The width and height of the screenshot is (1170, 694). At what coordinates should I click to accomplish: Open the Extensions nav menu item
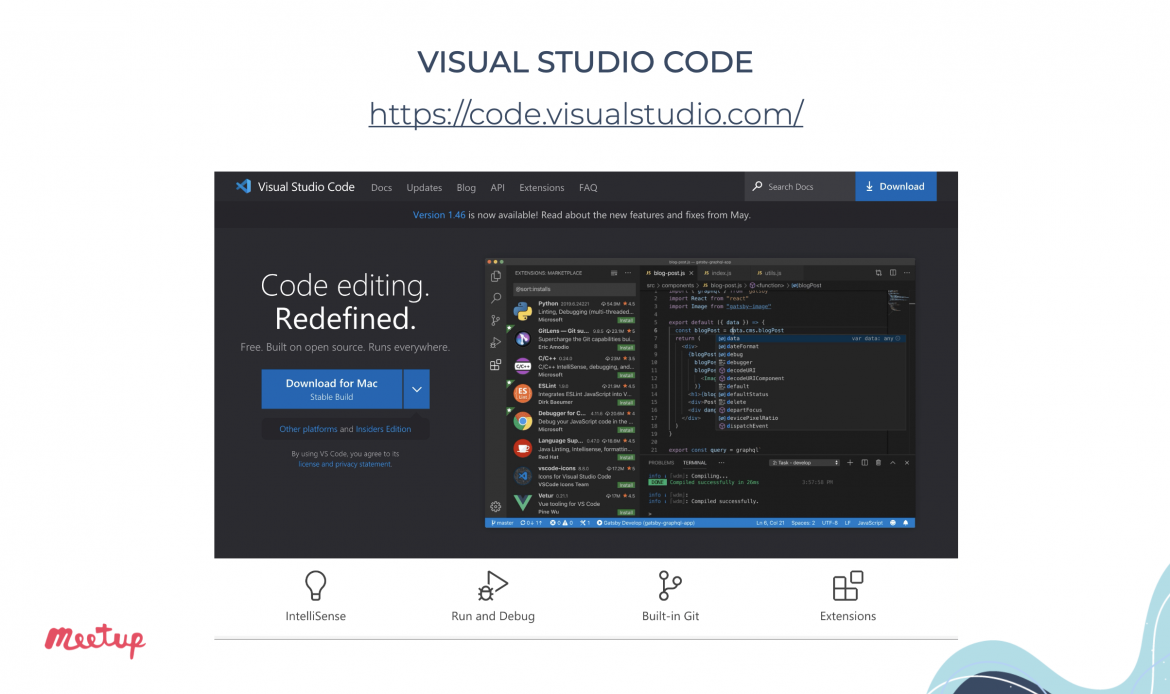[542, 187]
